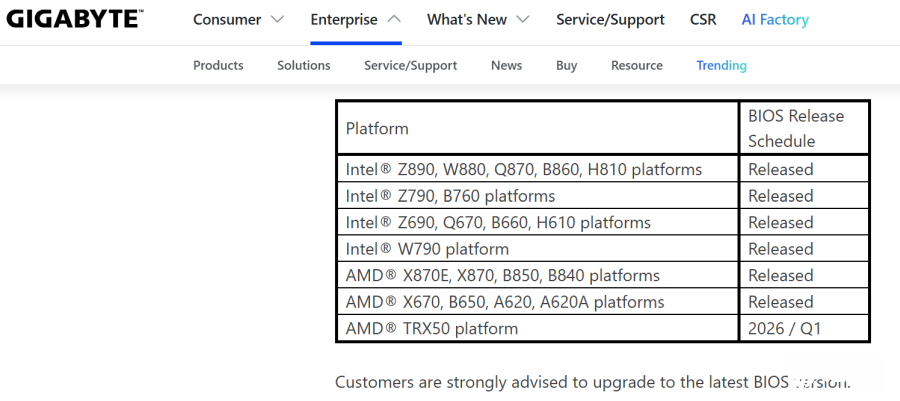Click the Buy sub-navigation item

tap(566, 65)
